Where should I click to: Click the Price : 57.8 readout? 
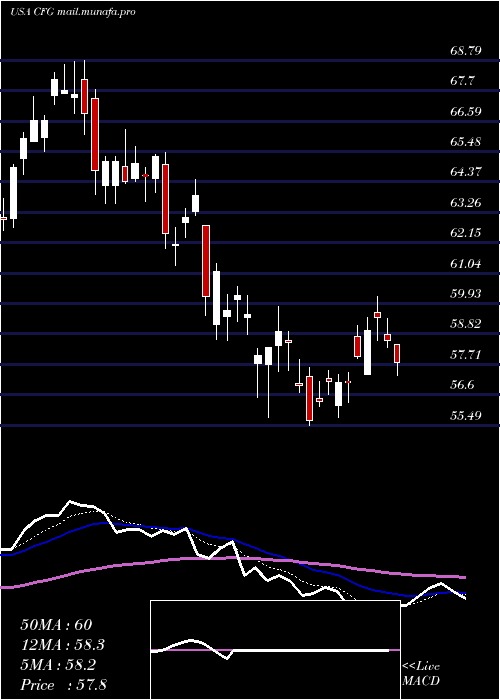64,685
